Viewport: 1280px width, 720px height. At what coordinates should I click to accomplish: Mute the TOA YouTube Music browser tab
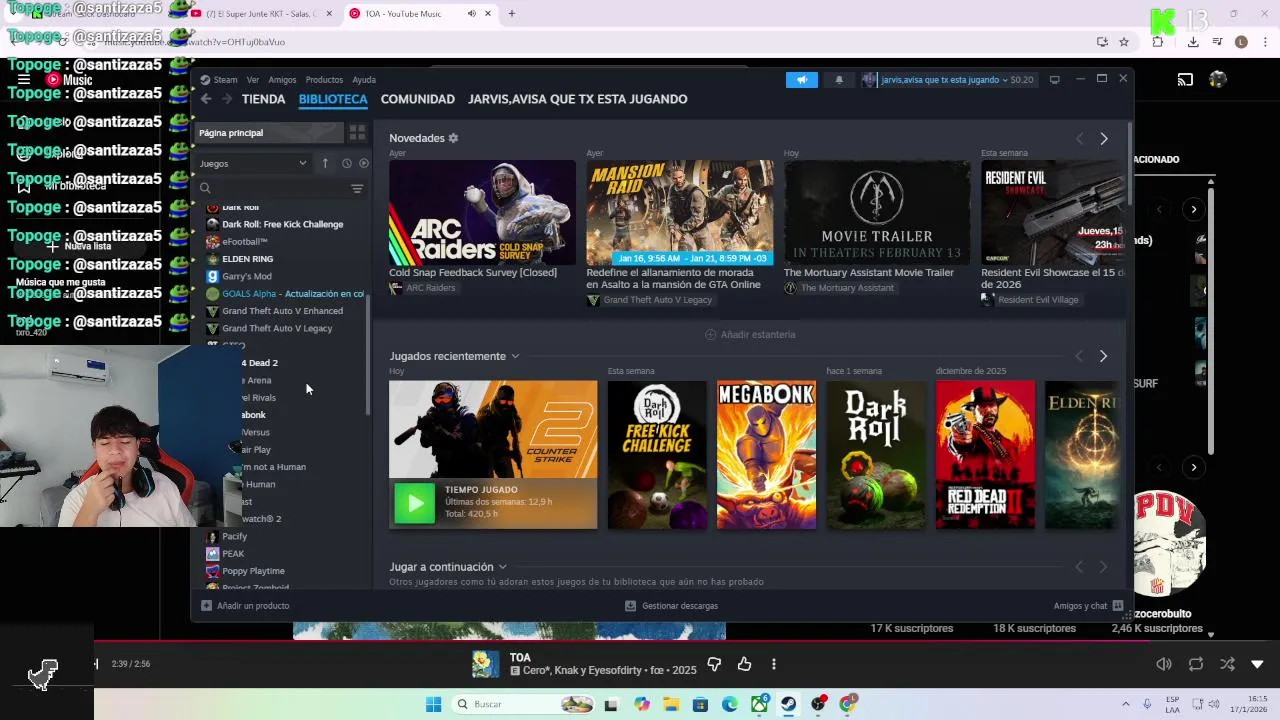[x=471, y=14]
